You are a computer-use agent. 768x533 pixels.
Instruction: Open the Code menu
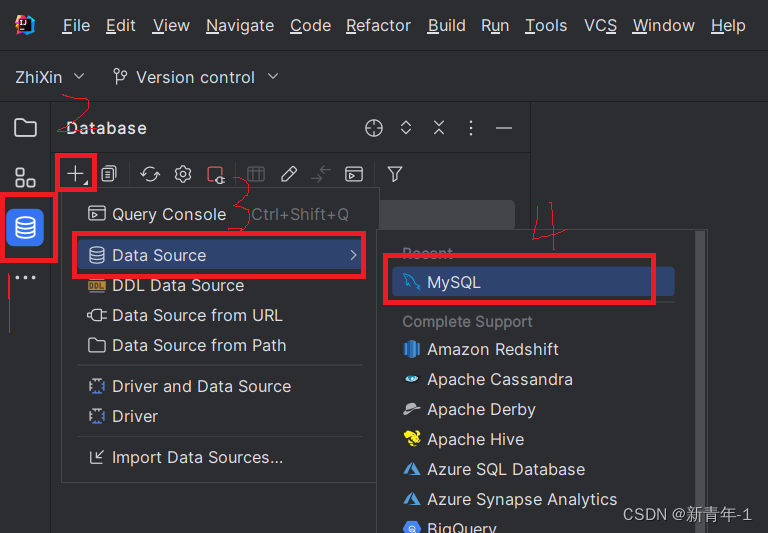[x=310, y=25]
